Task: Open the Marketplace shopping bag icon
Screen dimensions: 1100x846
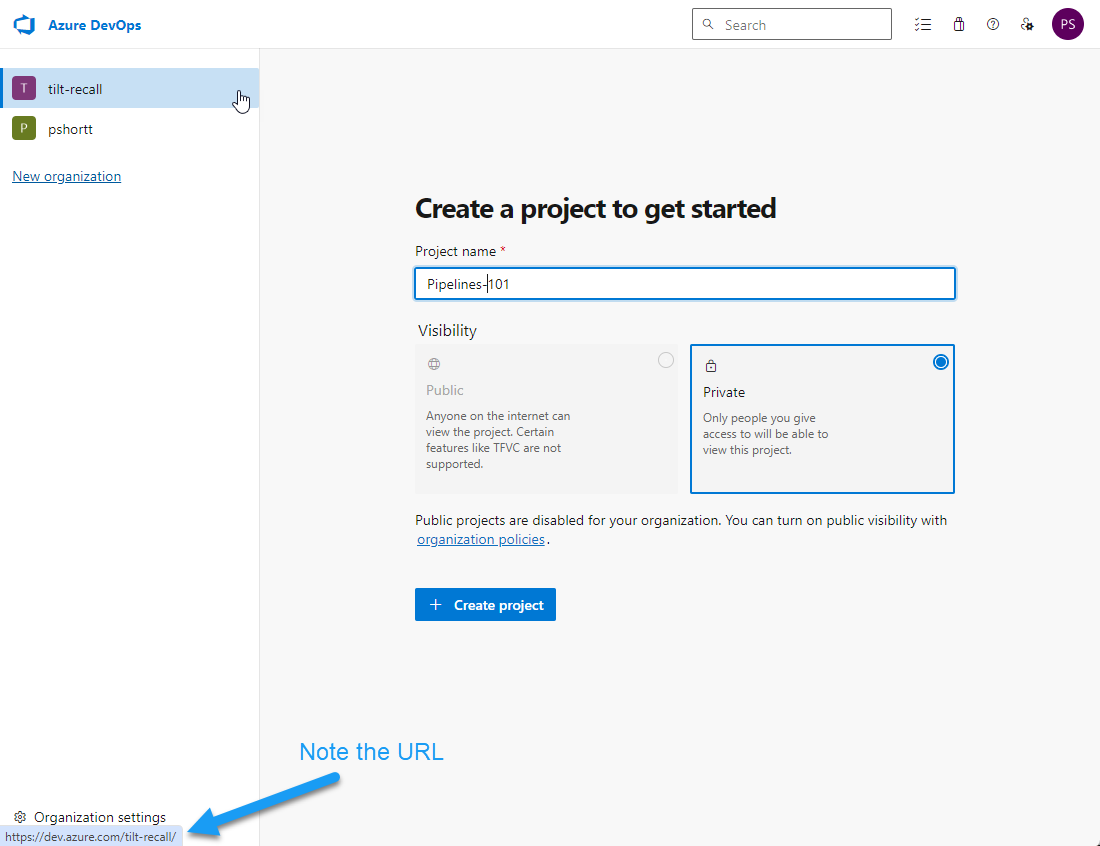Action: (x=958, y=24)
